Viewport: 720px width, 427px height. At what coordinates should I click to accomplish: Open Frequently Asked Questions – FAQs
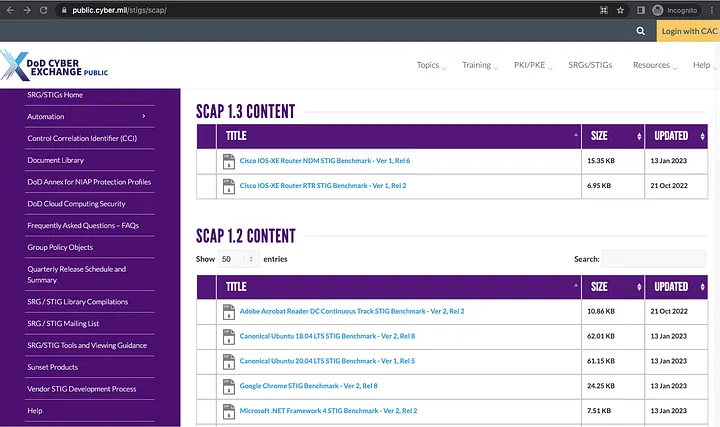pos(83,225)
